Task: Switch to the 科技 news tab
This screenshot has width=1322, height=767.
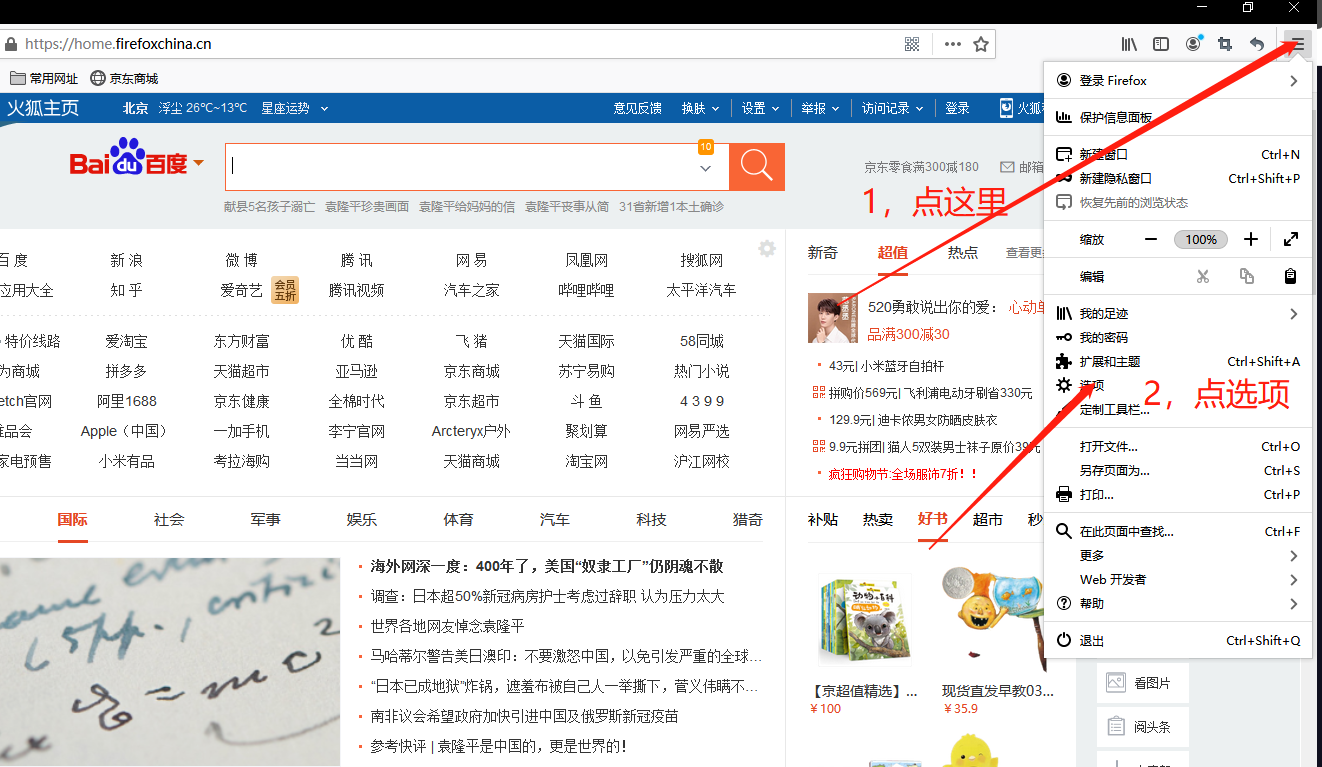Action: [651, 519]
